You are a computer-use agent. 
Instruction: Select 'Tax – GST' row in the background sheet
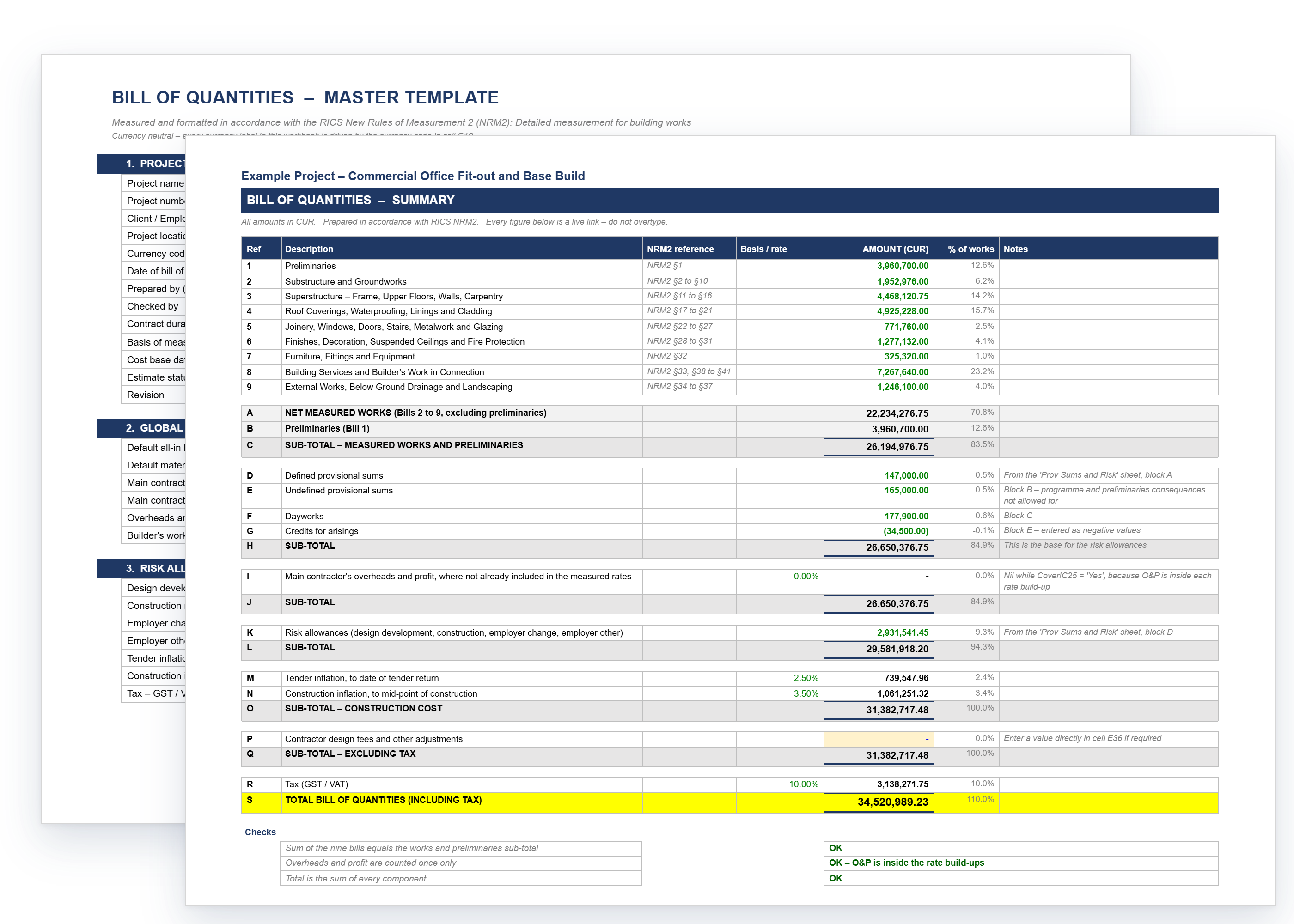tap(153, 693)
